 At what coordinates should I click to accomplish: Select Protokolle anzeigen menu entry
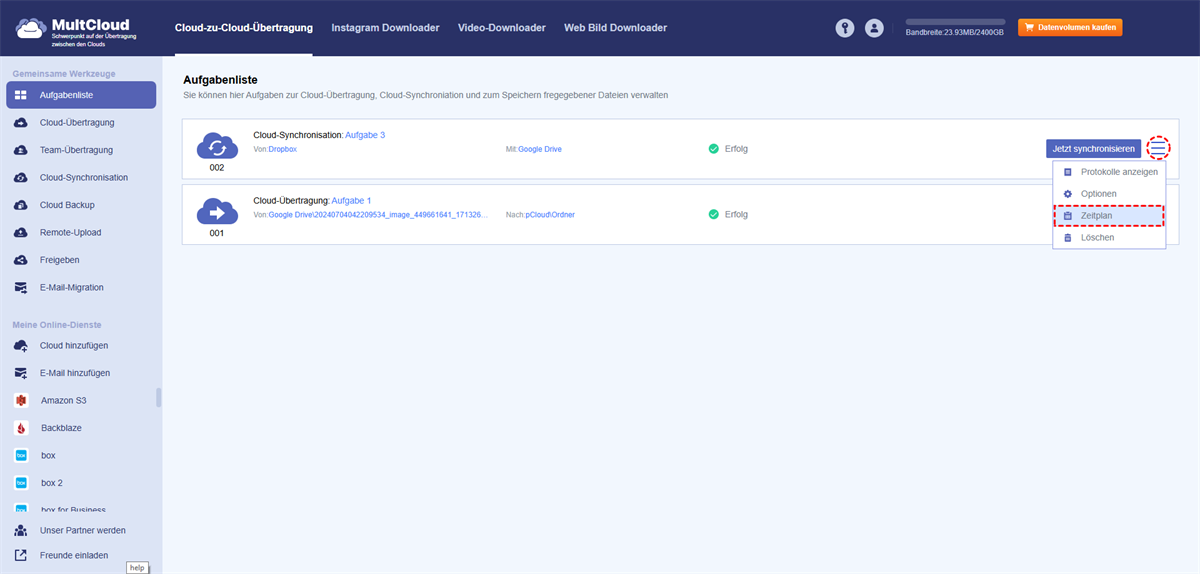coord(1109,172)
